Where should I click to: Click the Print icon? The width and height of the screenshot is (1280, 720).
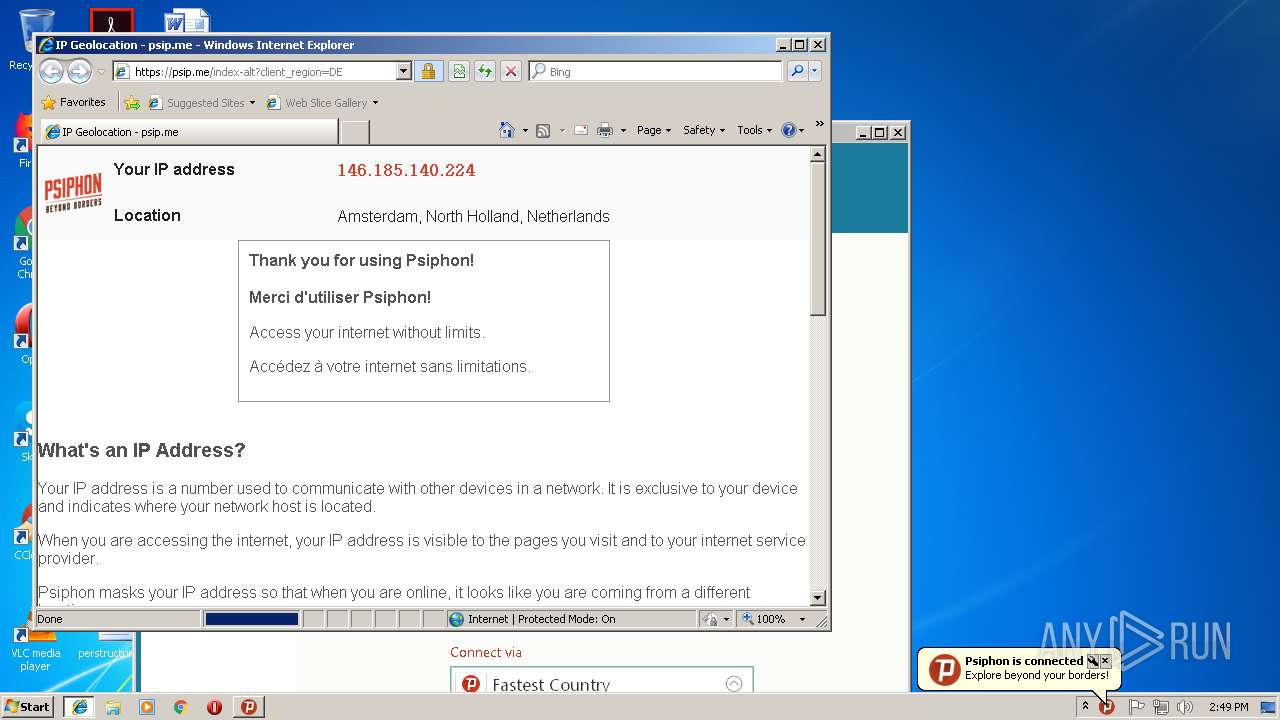pos(605,130)
